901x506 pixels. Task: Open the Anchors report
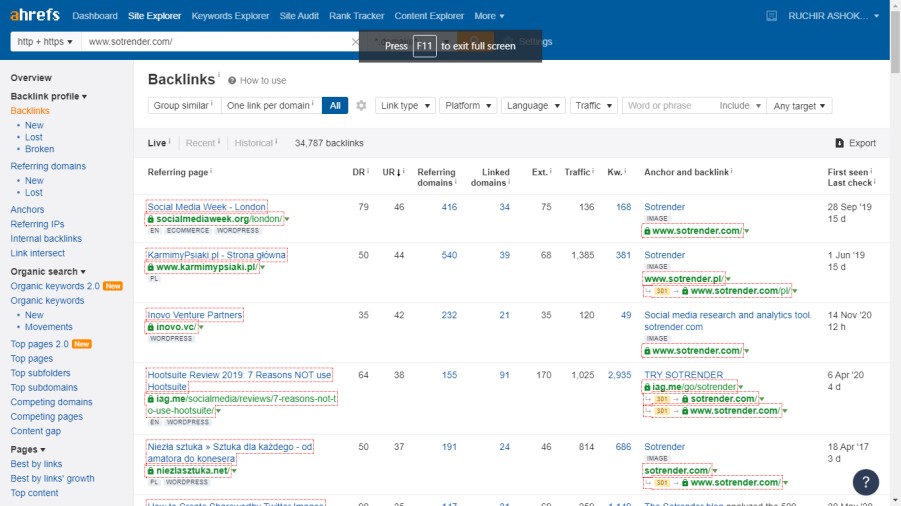[27, 210]
